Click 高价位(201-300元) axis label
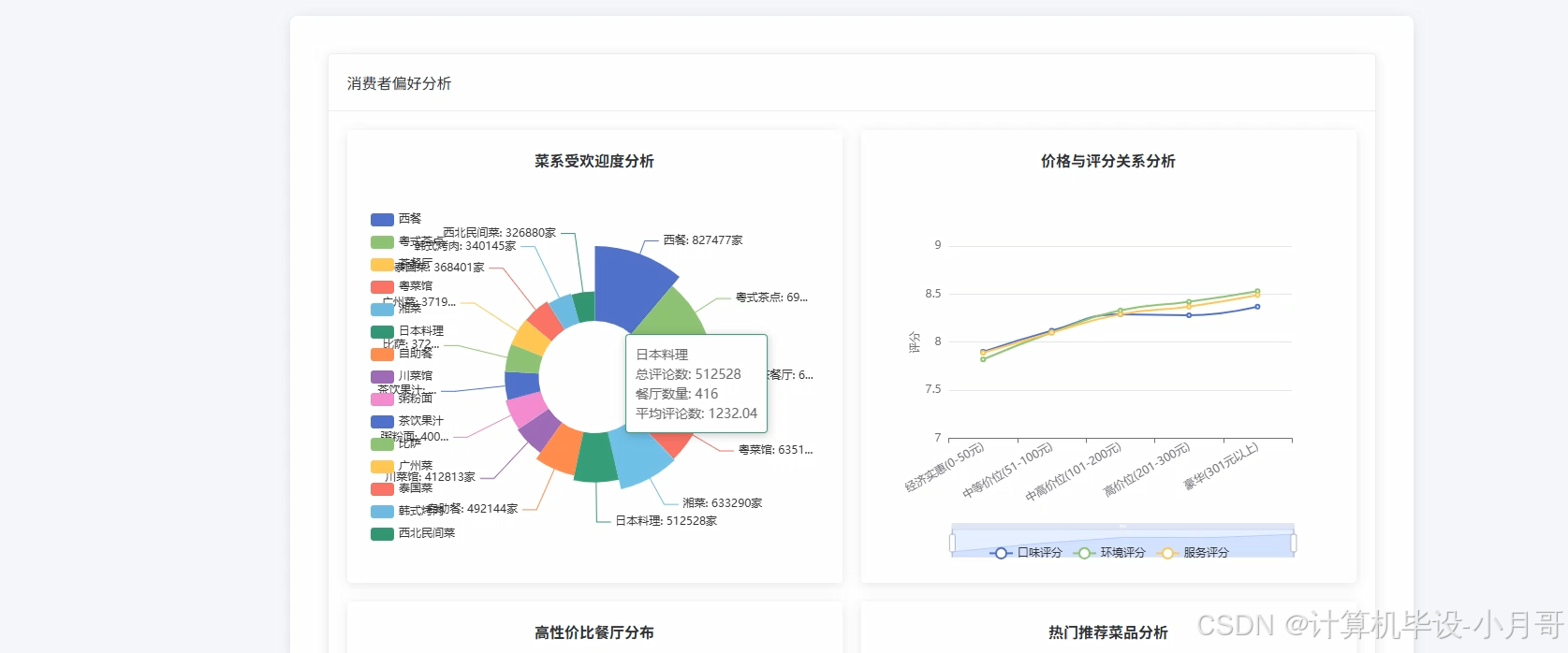This screenshot has width=1568, height=653. click(1147, 469)
